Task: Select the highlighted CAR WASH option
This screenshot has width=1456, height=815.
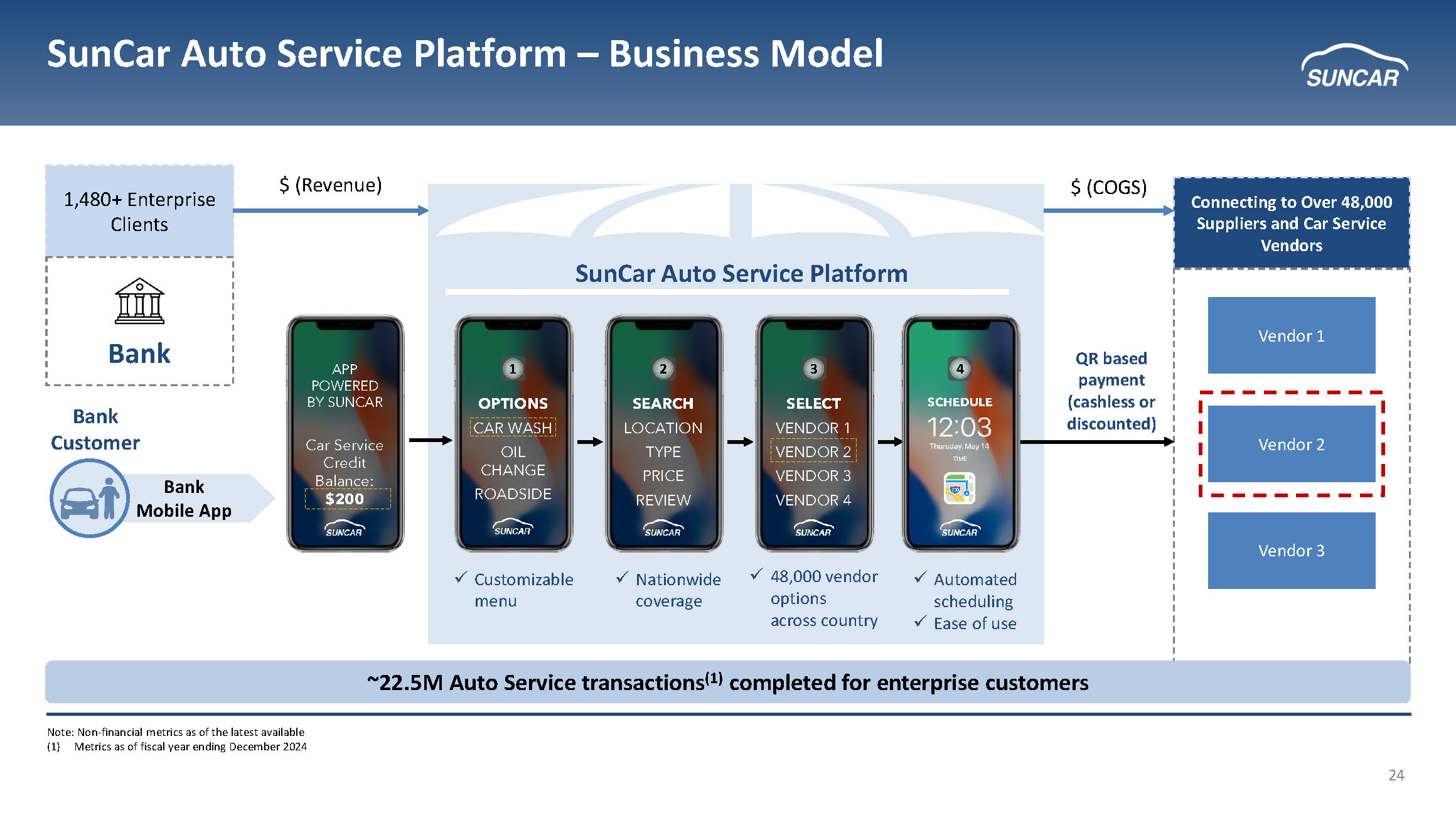Action: click(x=513, y=428)
